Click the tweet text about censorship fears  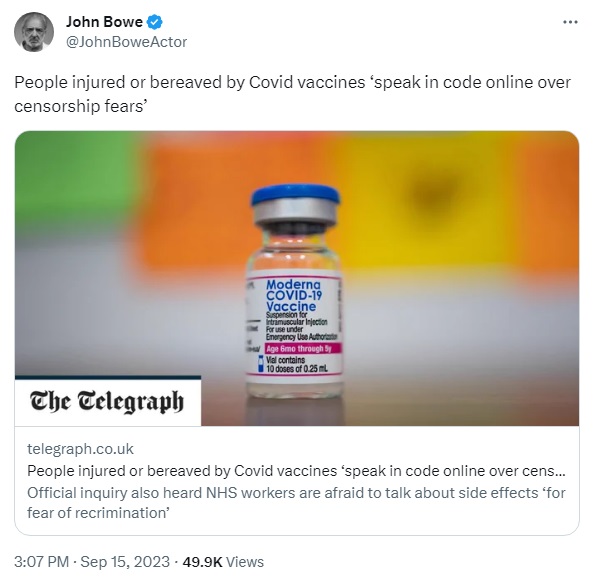pos(292,94)
